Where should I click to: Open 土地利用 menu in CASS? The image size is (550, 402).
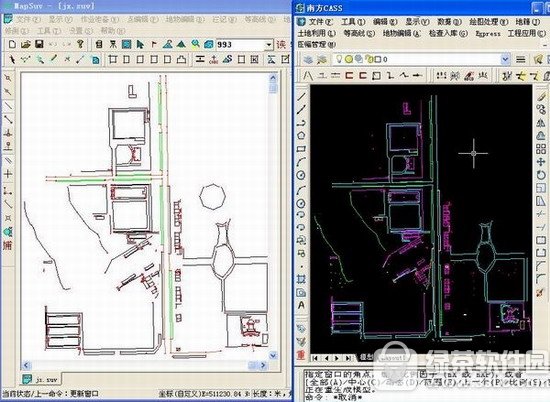point(316,33)
